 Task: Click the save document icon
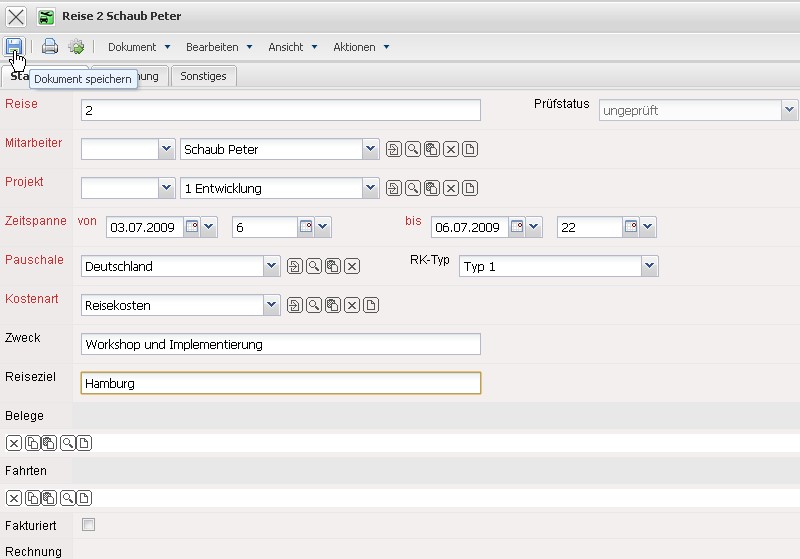[14, 46]
